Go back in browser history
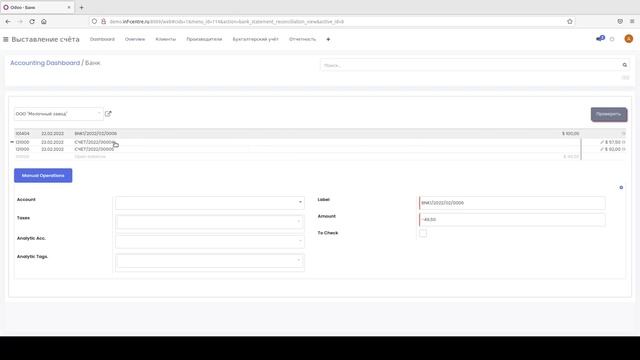 point(8,21)
